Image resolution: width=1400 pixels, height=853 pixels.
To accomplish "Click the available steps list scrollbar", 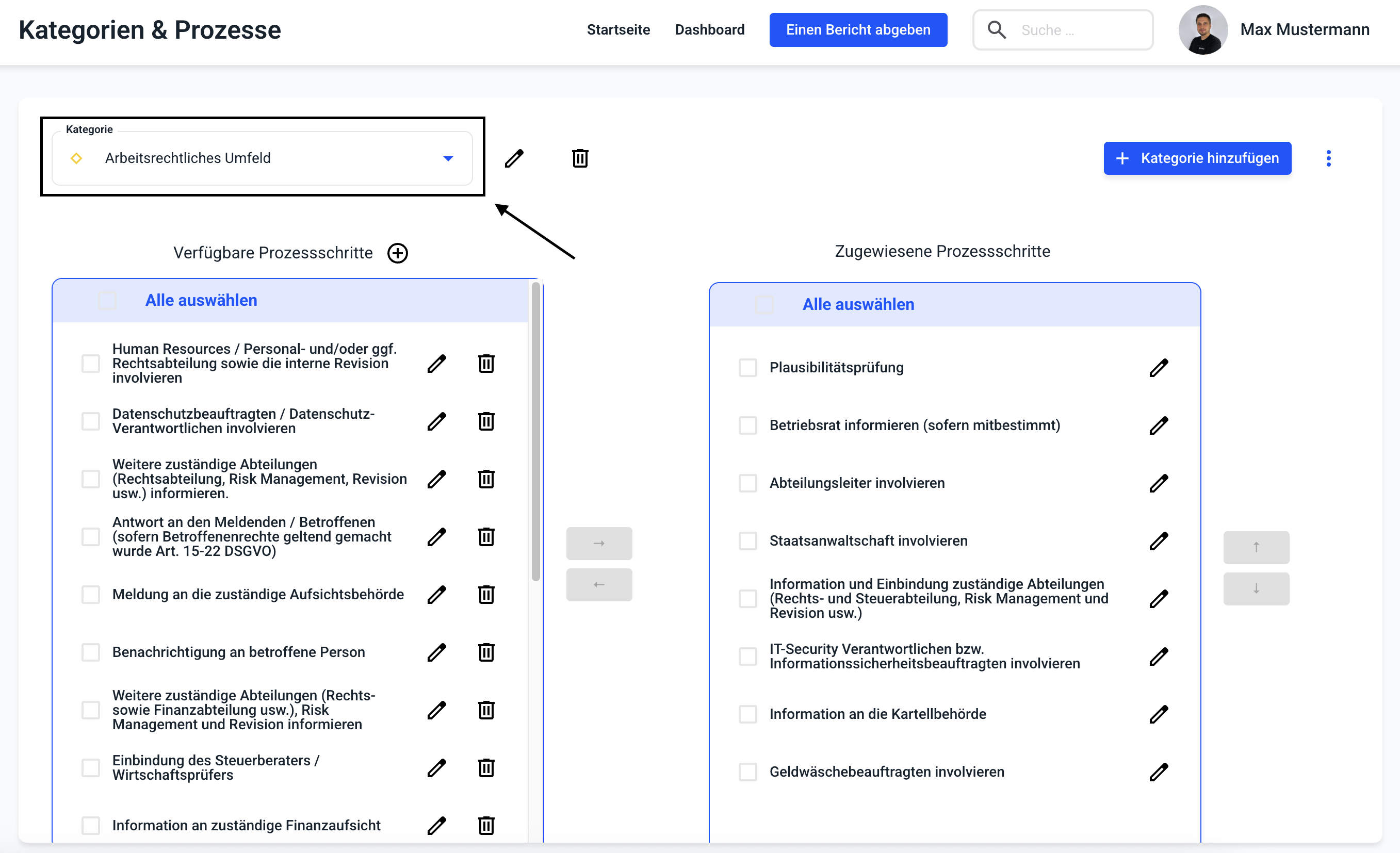I will 535,432.
